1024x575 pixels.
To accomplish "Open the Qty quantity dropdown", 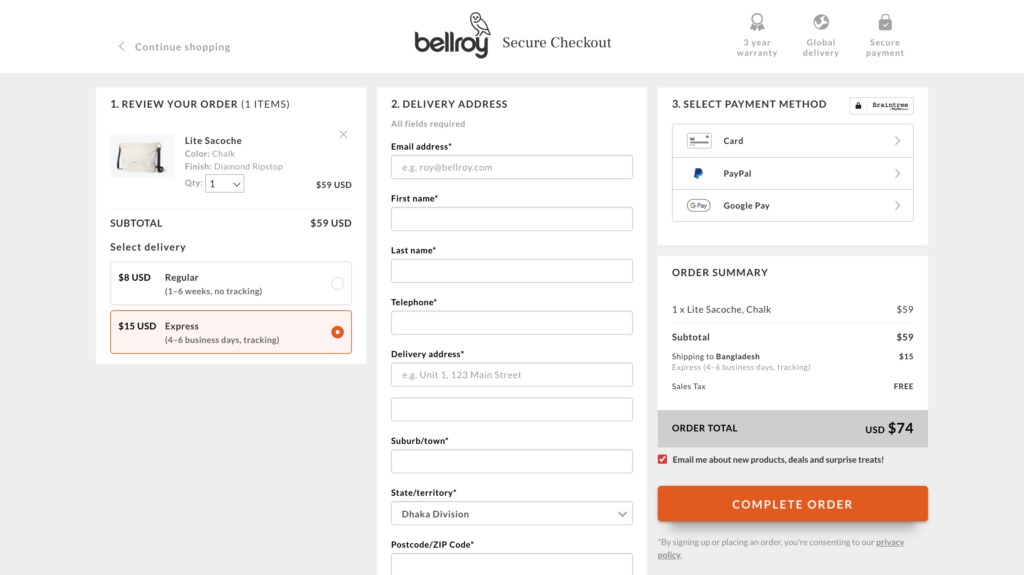I will click(224, 184).
